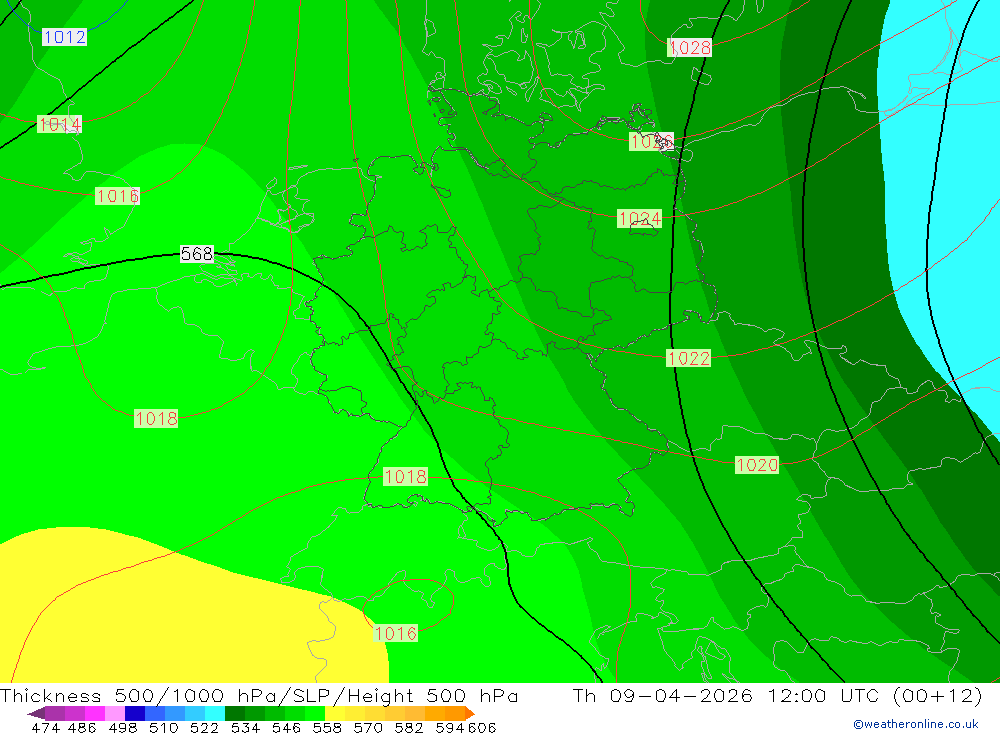This screenshot has height=733, width=1000.
Task: Click the 1016 label on small closed contour
Action: coord(395,633)
